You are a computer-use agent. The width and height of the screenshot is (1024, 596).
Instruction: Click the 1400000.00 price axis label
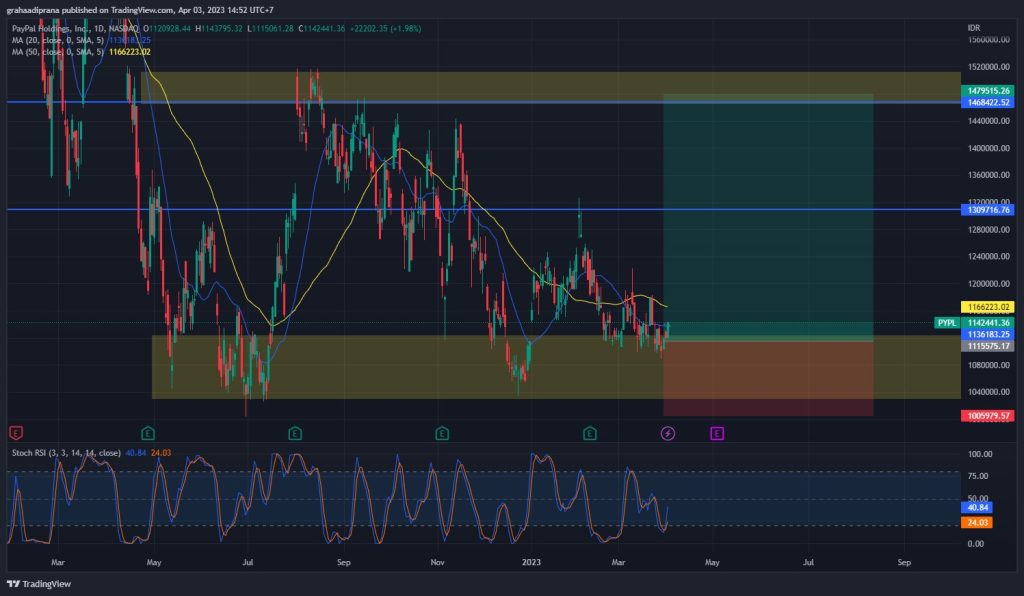coord(989,148)
